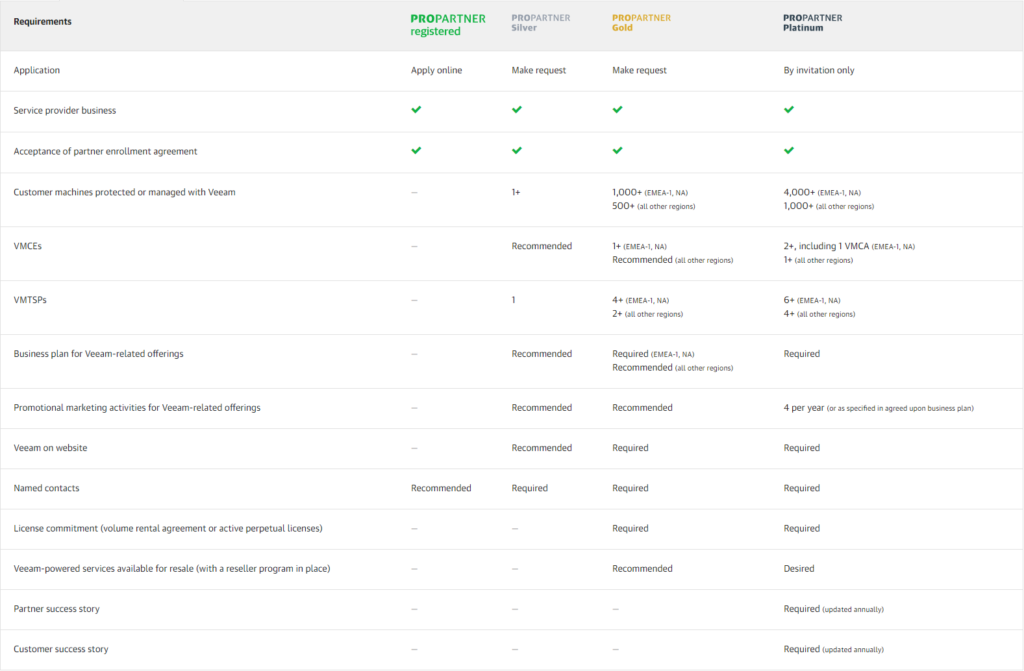Click Platinum '6+ (EMEA-1, NA)' VMTSPs value
The width and height of the screenshot is (1024, 671).
click(812, 300)
